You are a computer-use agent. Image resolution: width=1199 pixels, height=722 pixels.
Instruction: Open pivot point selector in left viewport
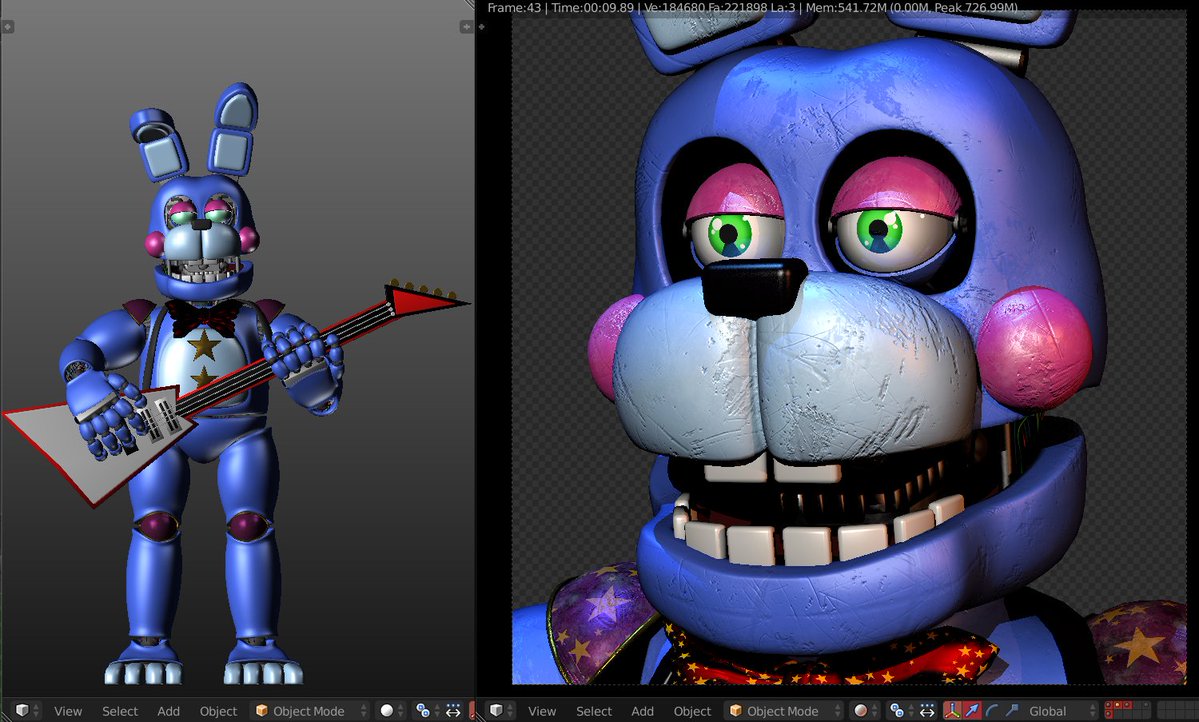pyautogui.click(x=427, y=711)
